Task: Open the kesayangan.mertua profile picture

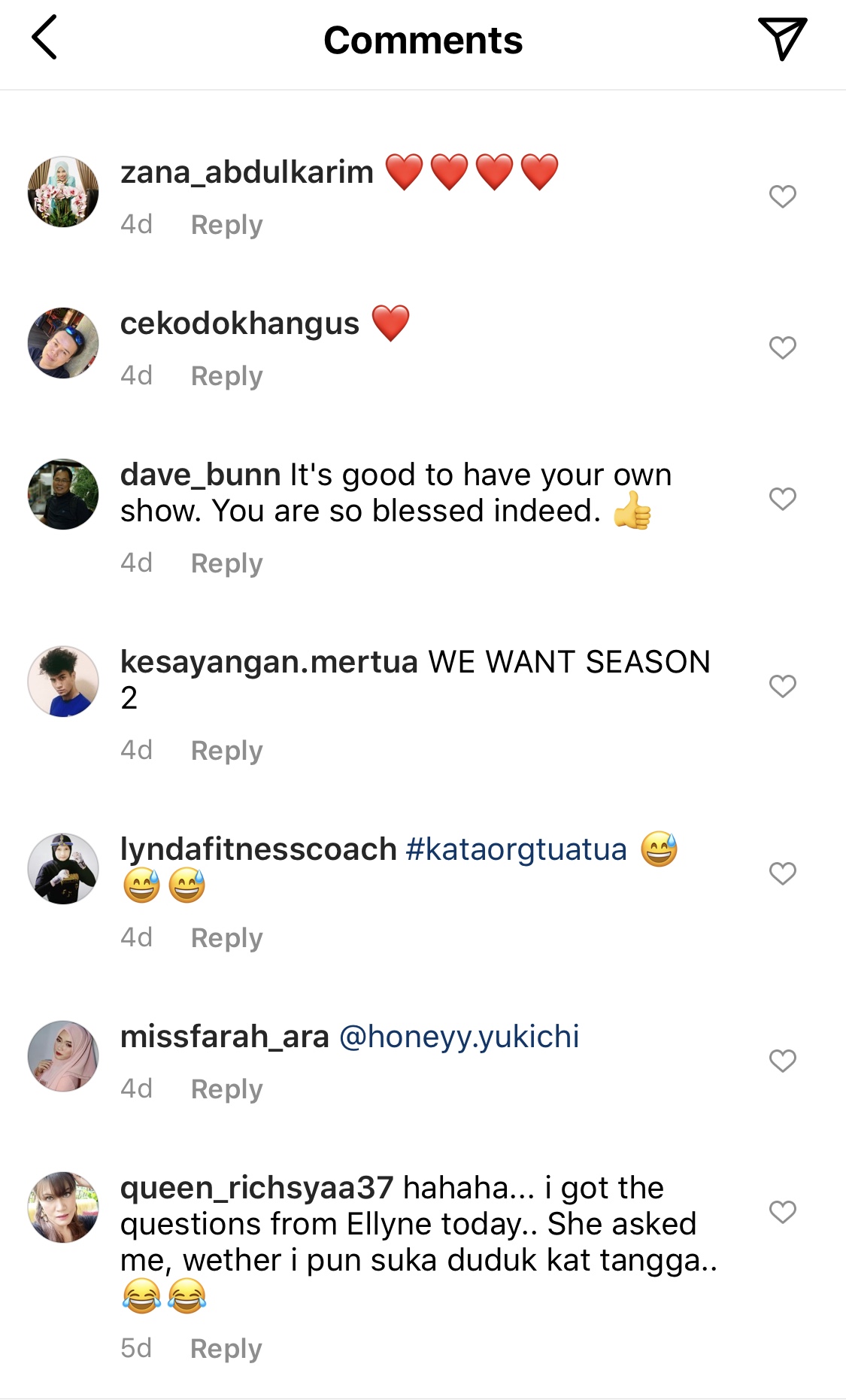Action: (63, 681)
